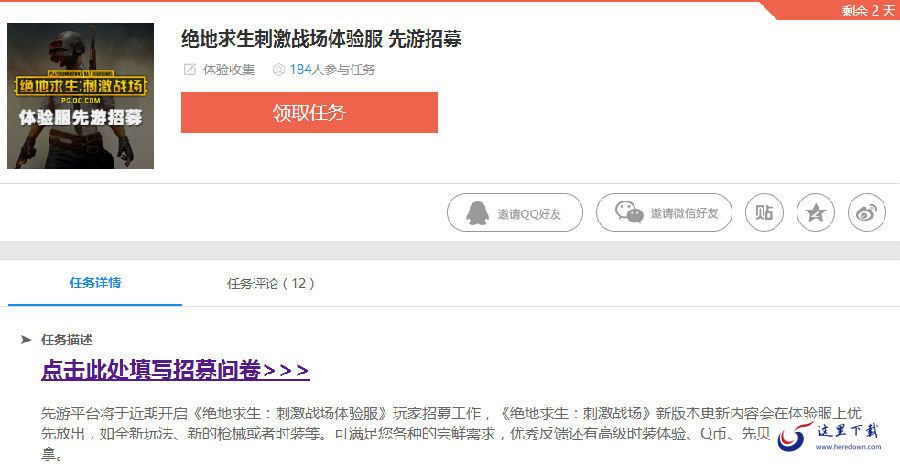This screenshot has width=900, height=464.
Task: Invite QQ friends via penguin icon
Action: 478,213
